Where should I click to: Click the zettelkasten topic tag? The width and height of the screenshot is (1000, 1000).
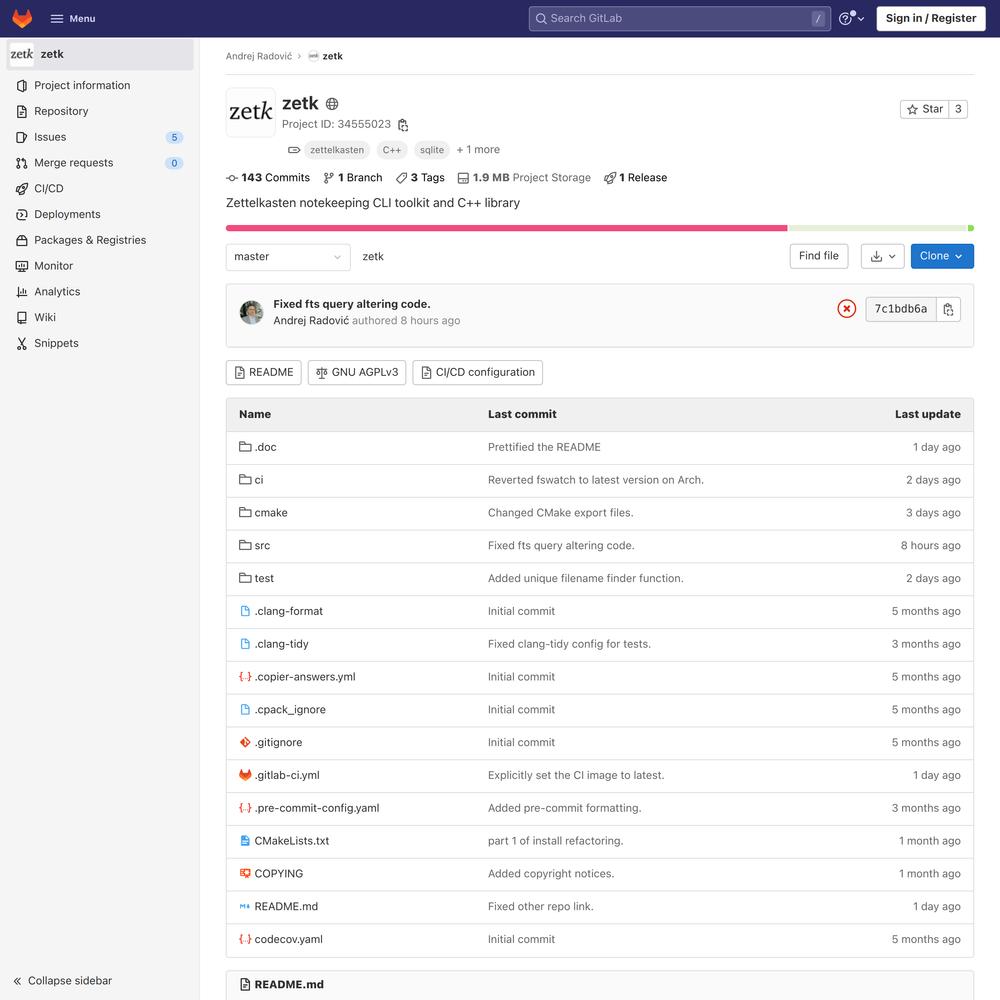tap(337, 150)
